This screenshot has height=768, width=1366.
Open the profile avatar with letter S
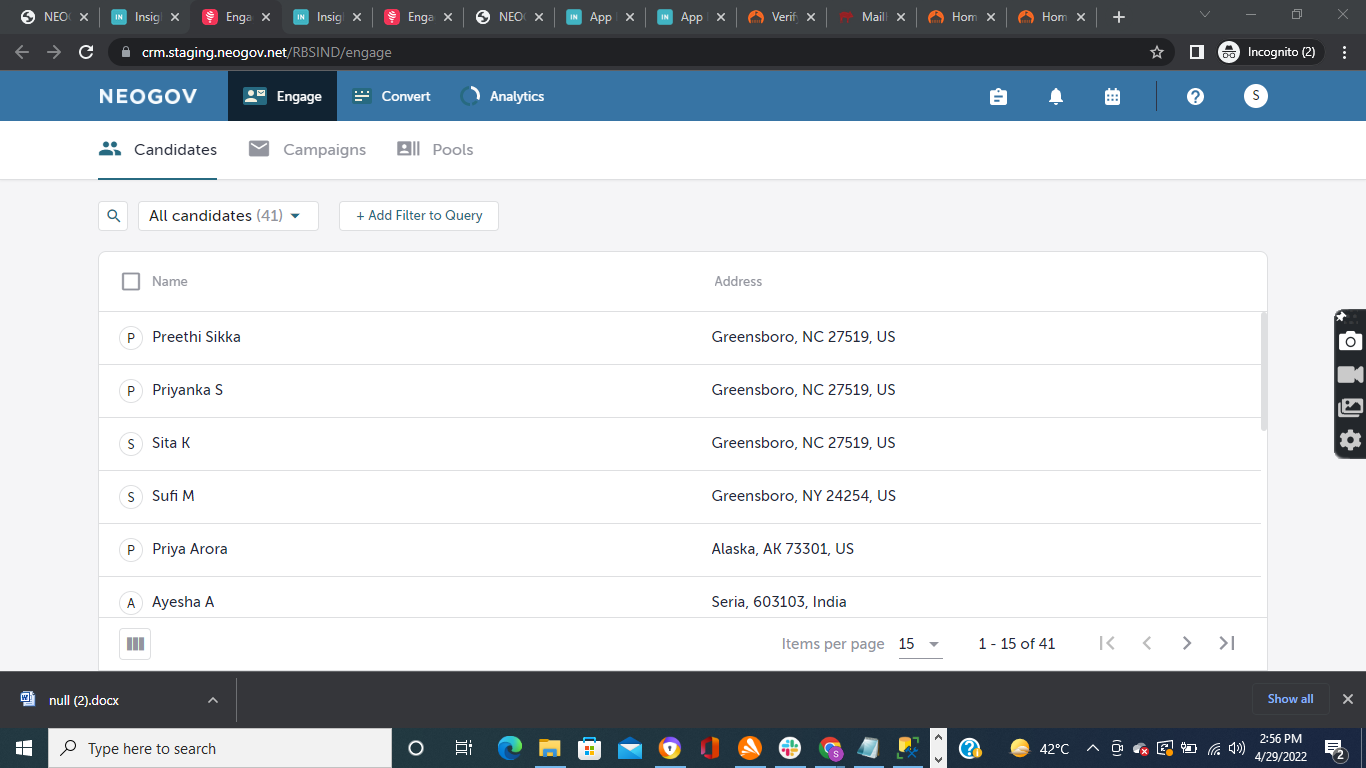tap(1255, 96)
